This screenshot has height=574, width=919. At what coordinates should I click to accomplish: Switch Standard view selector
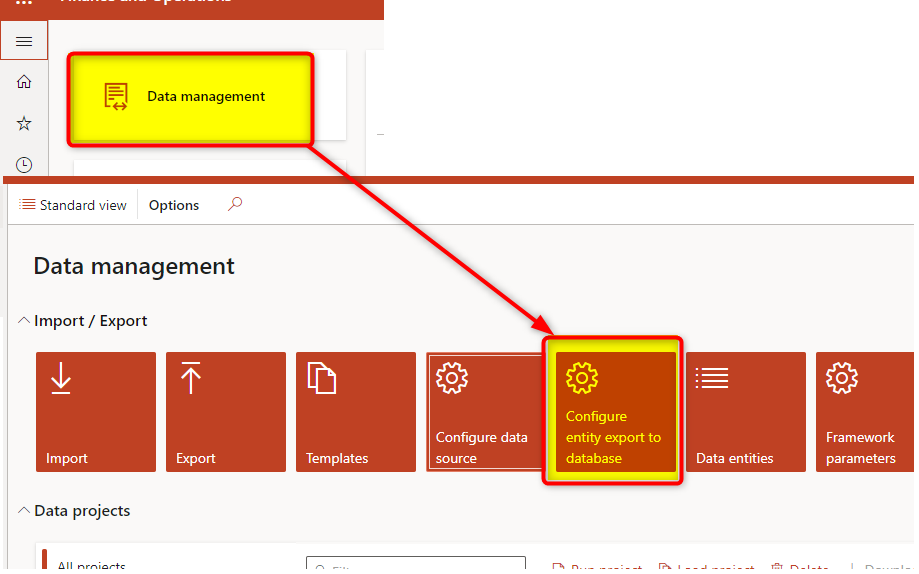tap(73, 205)
